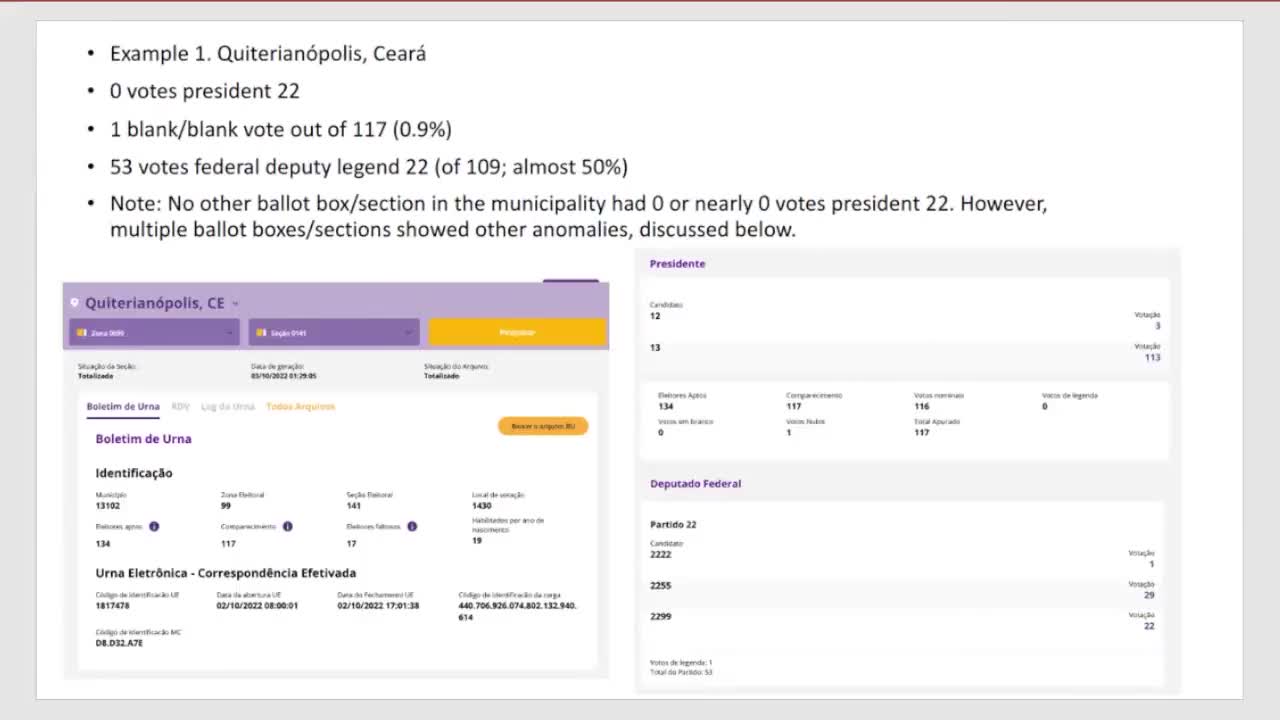1280x720 pixels.
Task: Select candidate 13 row under Presidente
Action: click(904, 352)
